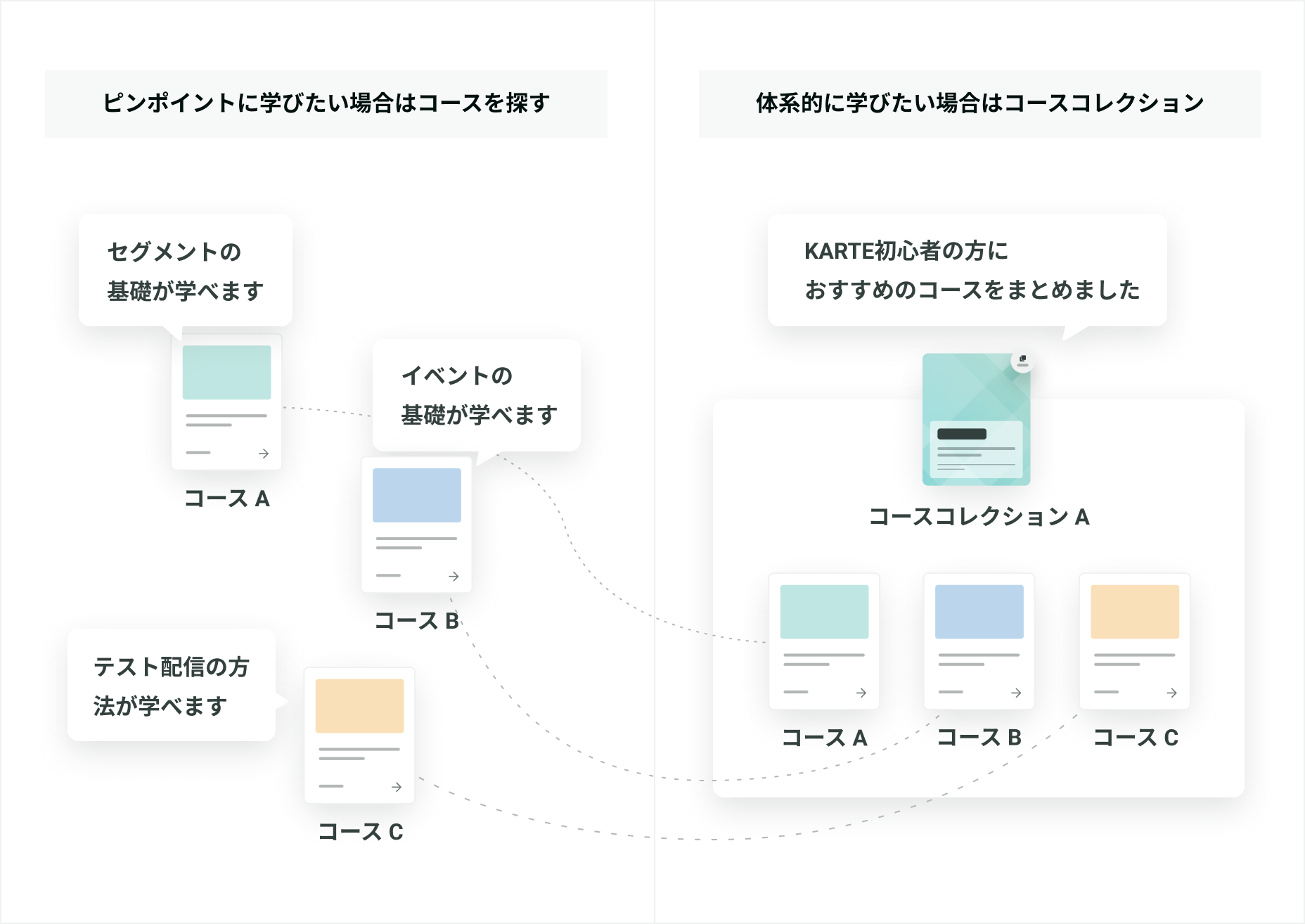
Task: Open the コースコレクション A teal card thumbnail
Action: tap(977, 419)
